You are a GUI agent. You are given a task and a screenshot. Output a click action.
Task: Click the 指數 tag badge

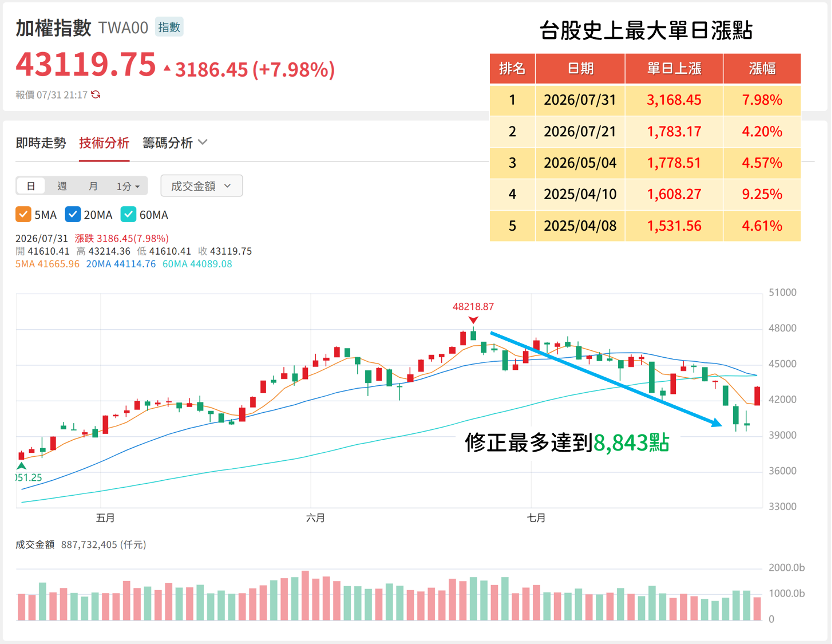(169, 27)
